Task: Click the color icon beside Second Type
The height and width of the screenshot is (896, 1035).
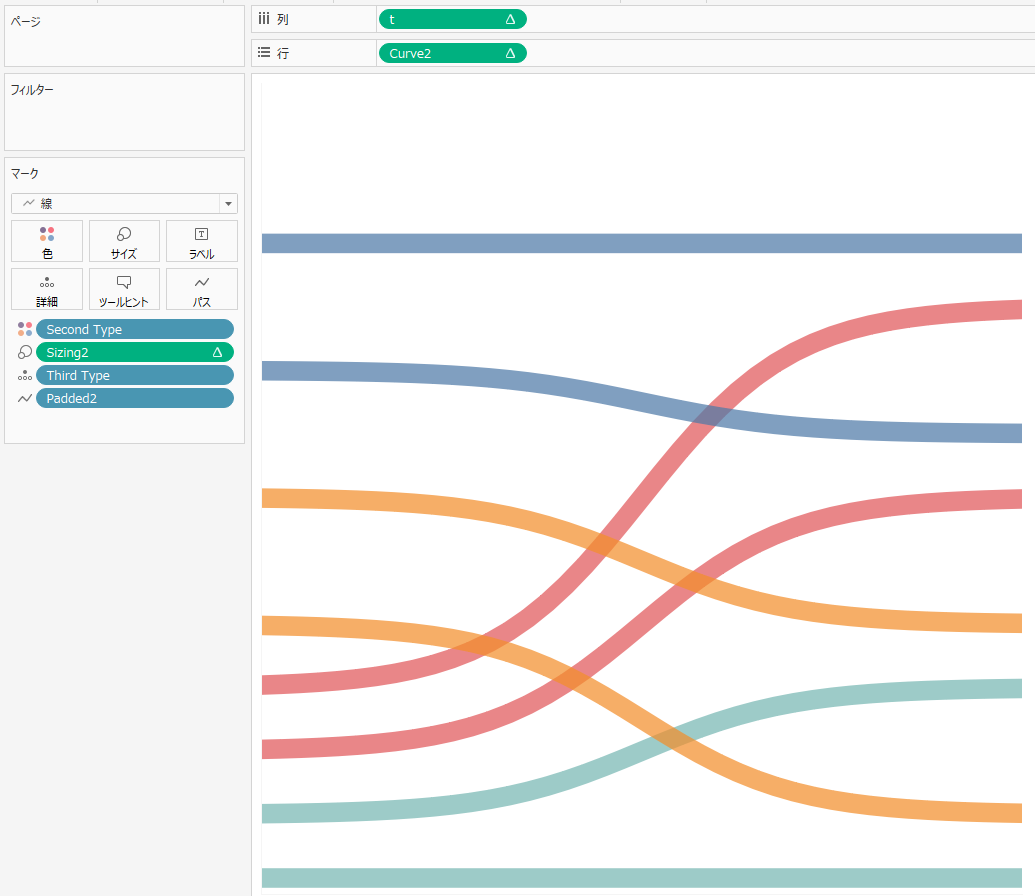Action: click(x=25, y=329)
